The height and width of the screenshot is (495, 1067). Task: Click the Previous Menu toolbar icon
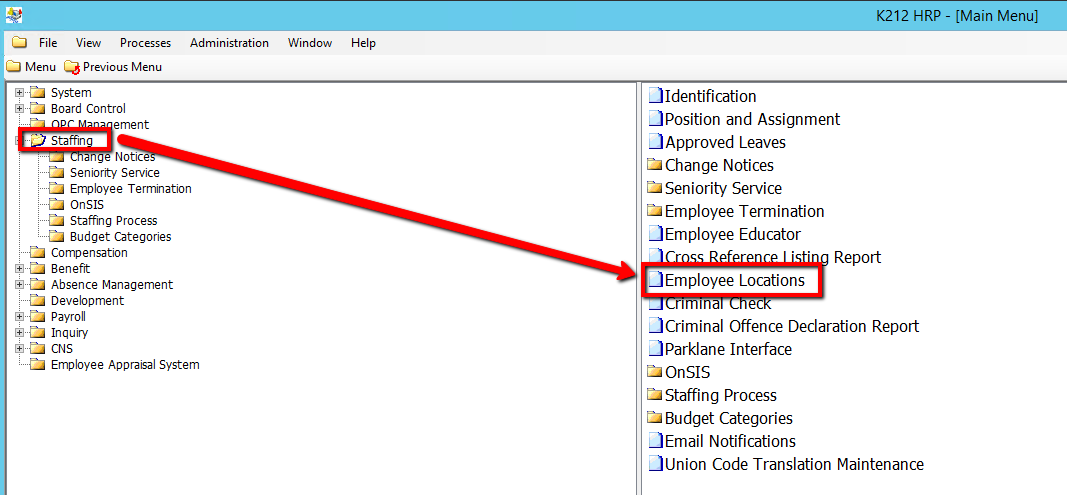71,67
